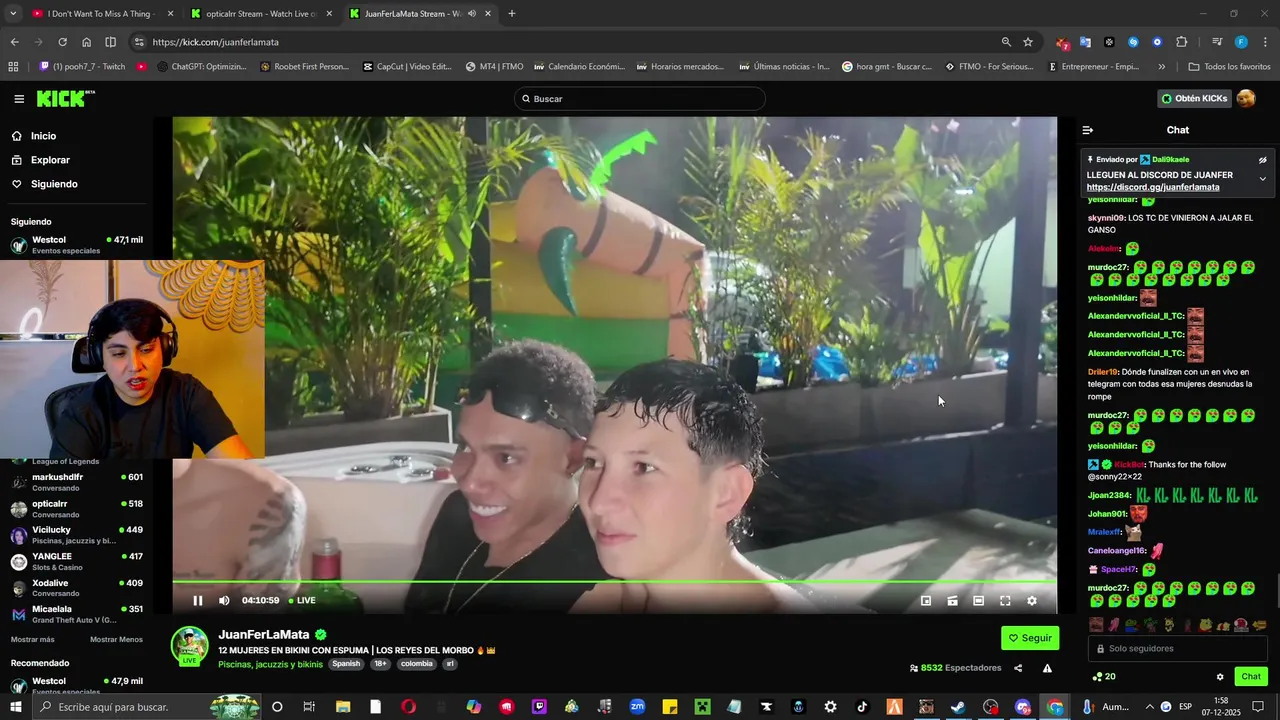The image size is (1280, 720).
Task: Open Windows Start menu
Action: [16, 707]
